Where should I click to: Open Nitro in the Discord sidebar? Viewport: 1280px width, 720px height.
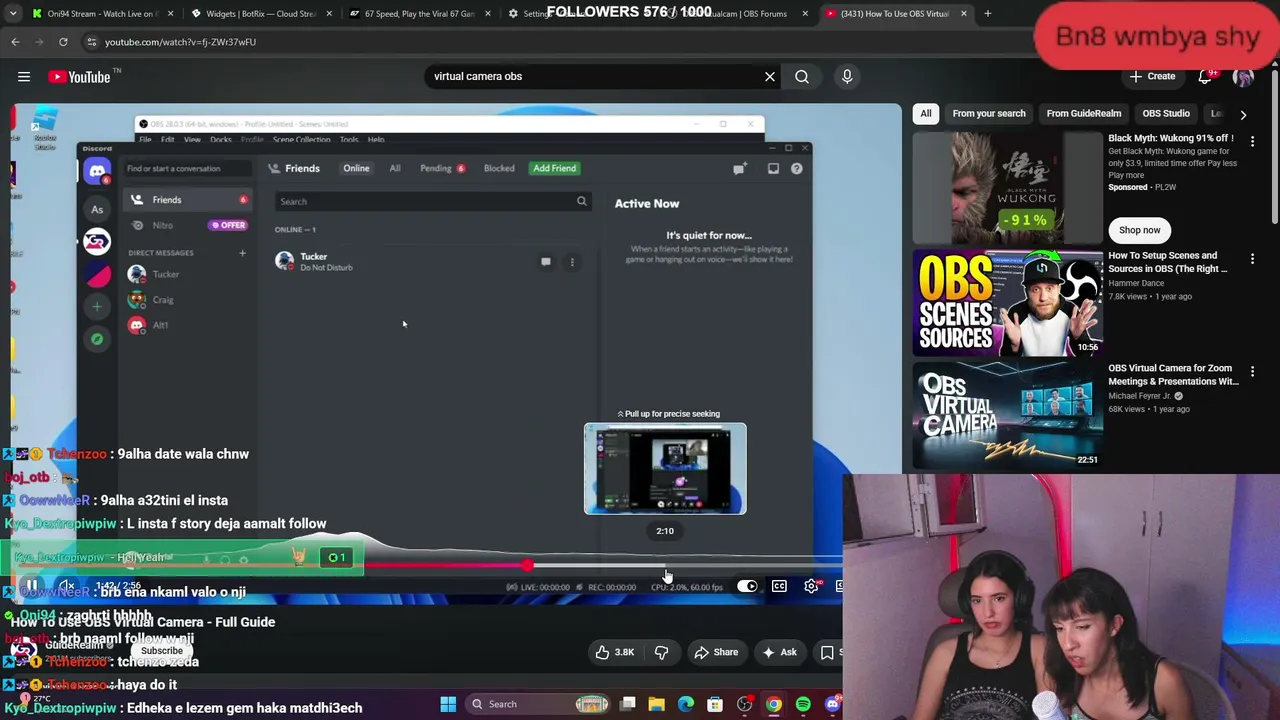(188, 225)
